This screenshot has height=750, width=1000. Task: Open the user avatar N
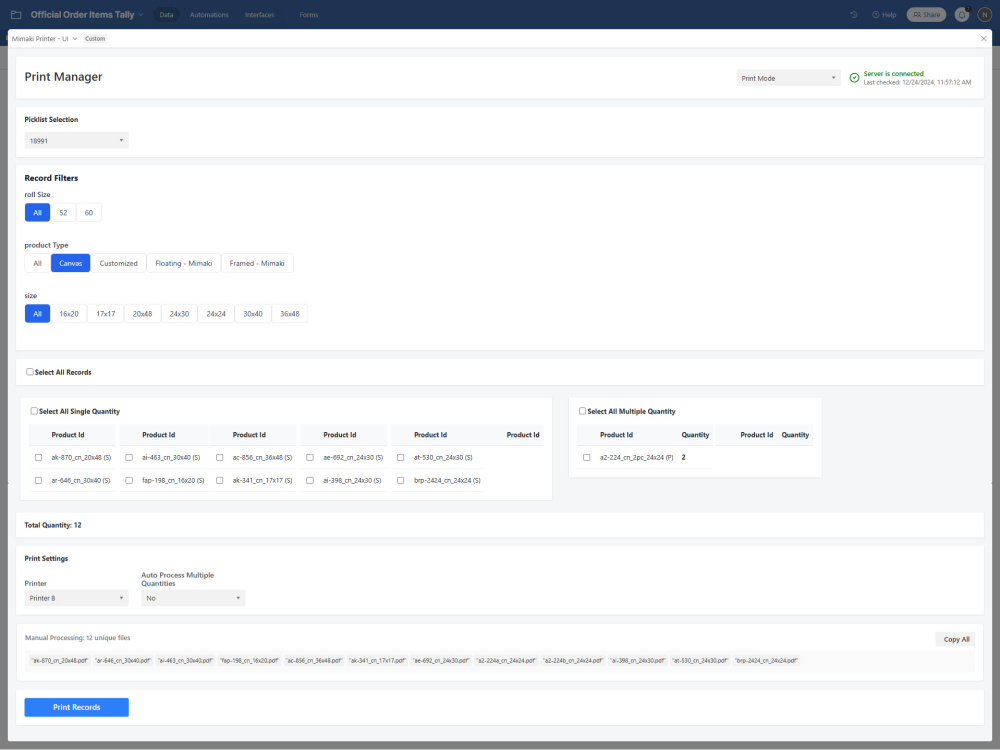985,15
